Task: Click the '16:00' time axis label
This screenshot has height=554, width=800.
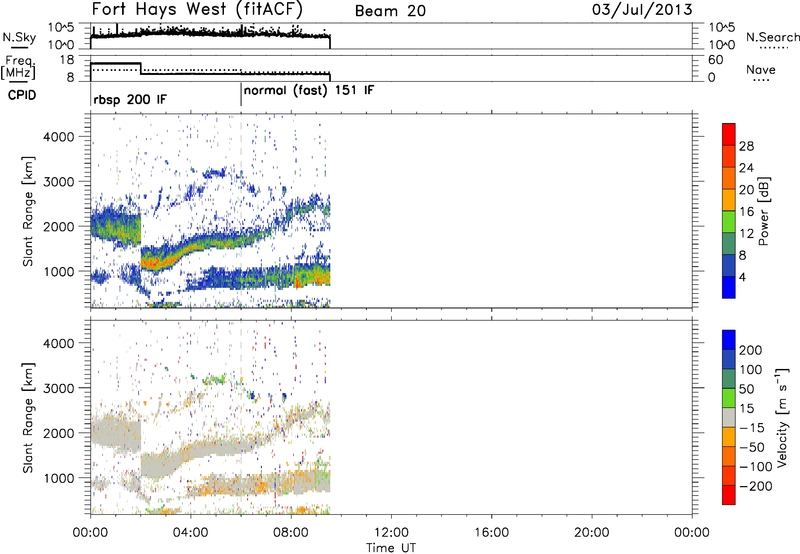Action: tap(491, 533)
